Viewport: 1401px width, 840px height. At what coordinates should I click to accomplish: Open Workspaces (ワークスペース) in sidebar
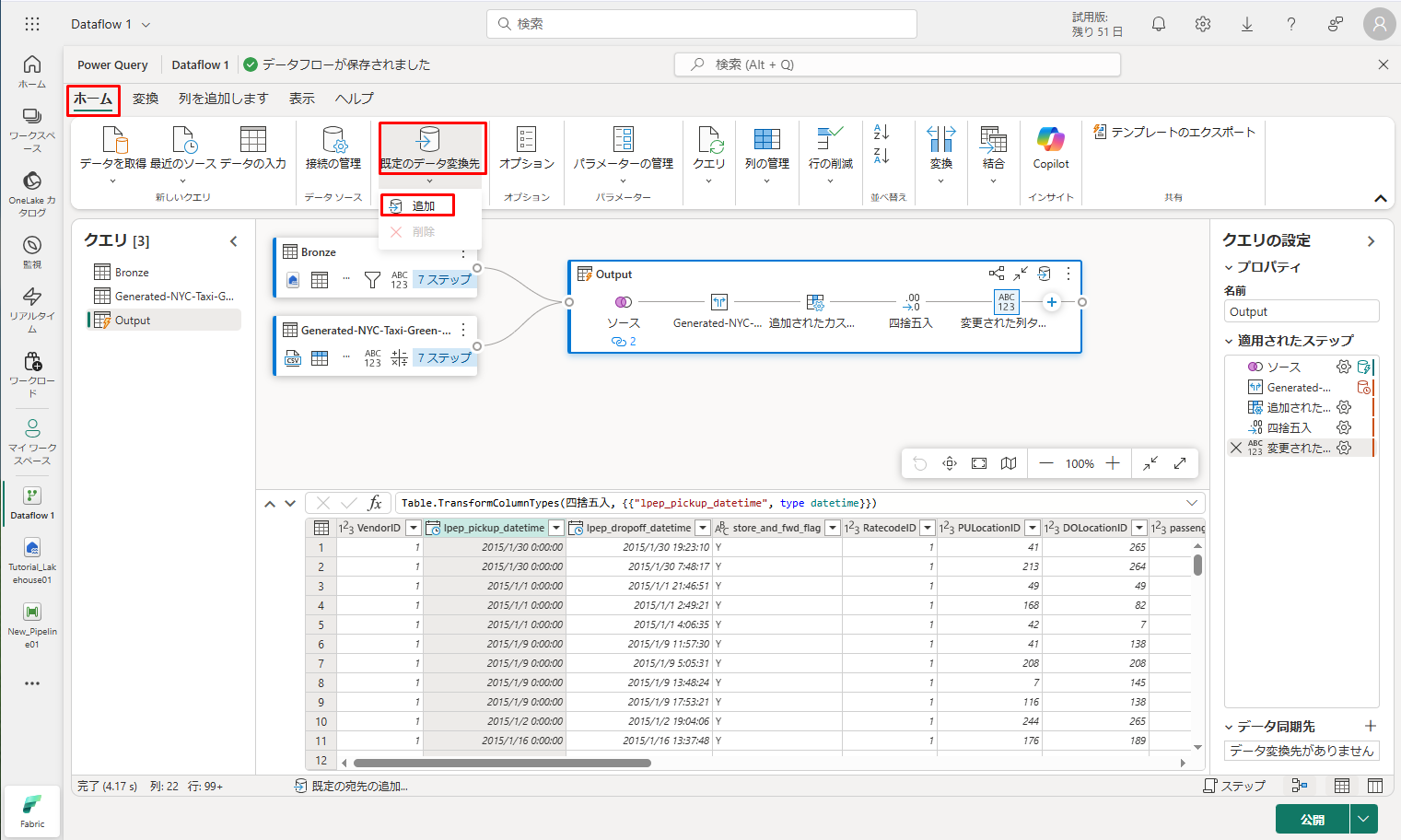point(32,129)
